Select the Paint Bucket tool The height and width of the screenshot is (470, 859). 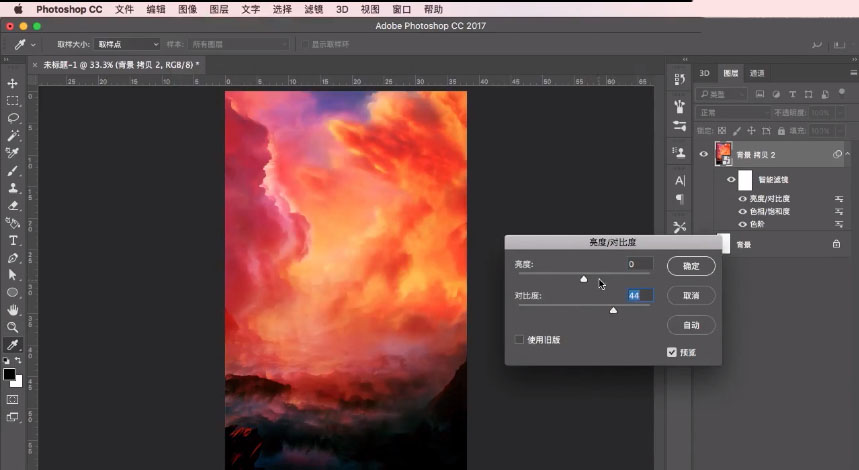pos(12,223)
